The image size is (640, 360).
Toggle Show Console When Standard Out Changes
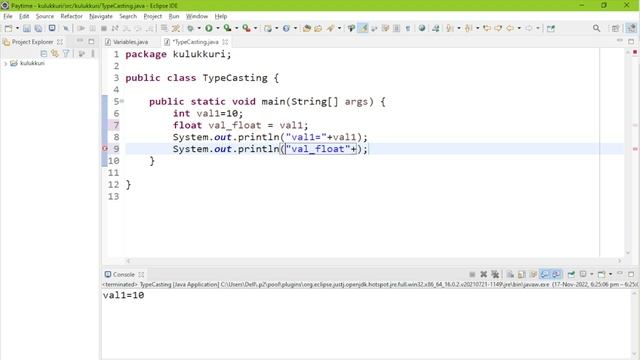point(544,274)
